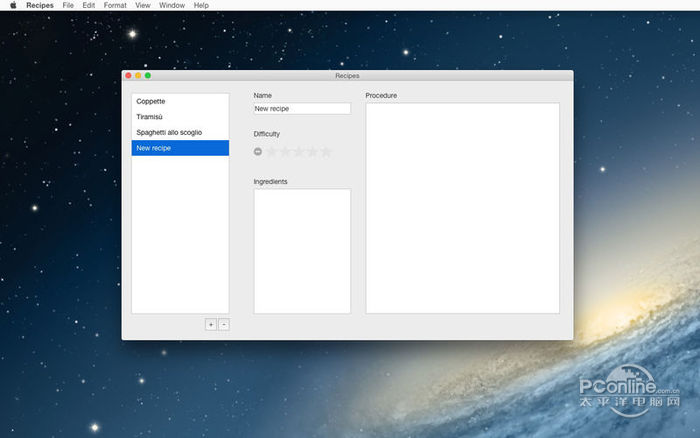Set difficulty to three stars
The height and width of the screenshot is (438, 700).
298,152
